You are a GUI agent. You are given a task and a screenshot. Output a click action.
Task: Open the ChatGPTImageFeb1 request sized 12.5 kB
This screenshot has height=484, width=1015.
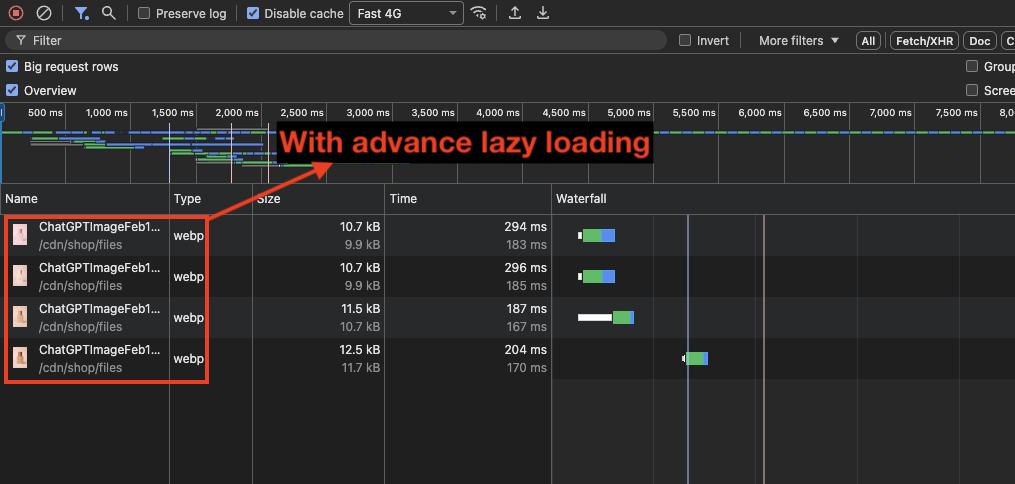[99, 350]
